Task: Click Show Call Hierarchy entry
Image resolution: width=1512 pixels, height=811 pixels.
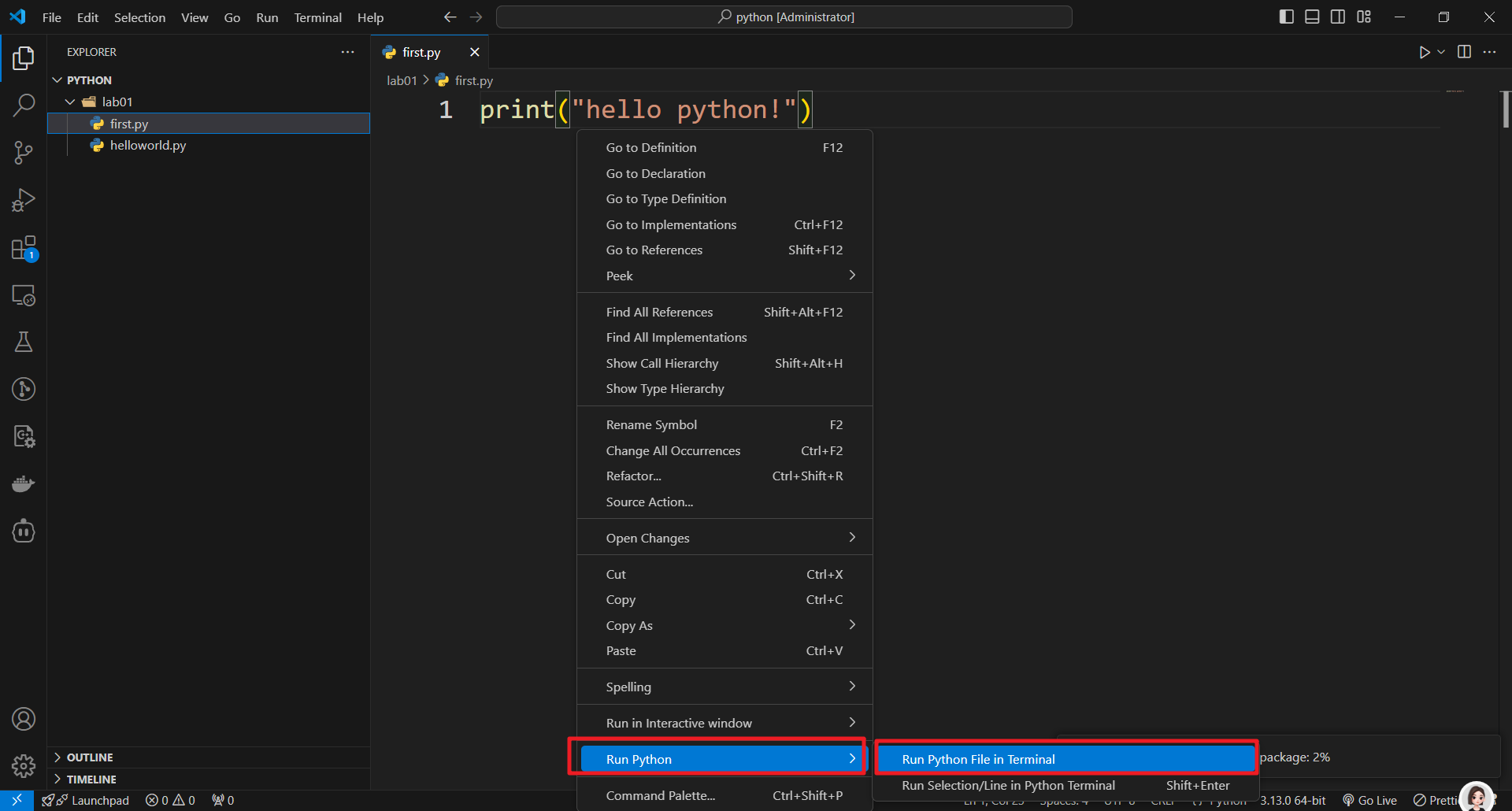Action: coord(724,363)
